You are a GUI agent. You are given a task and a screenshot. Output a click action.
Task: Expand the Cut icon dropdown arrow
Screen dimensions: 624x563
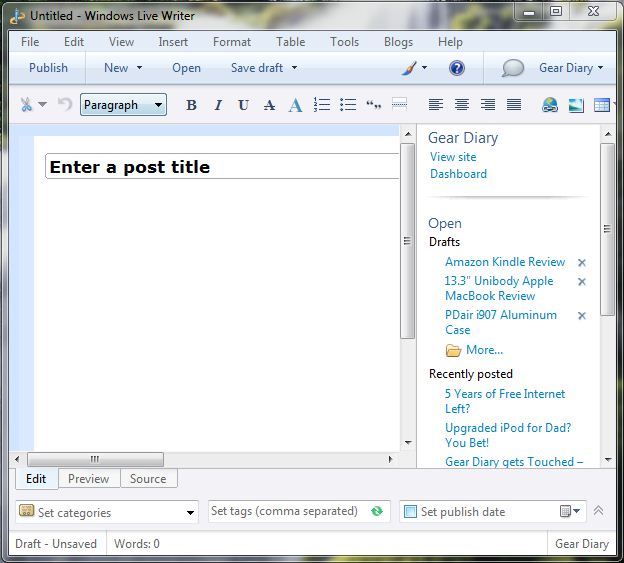[43, 105]
